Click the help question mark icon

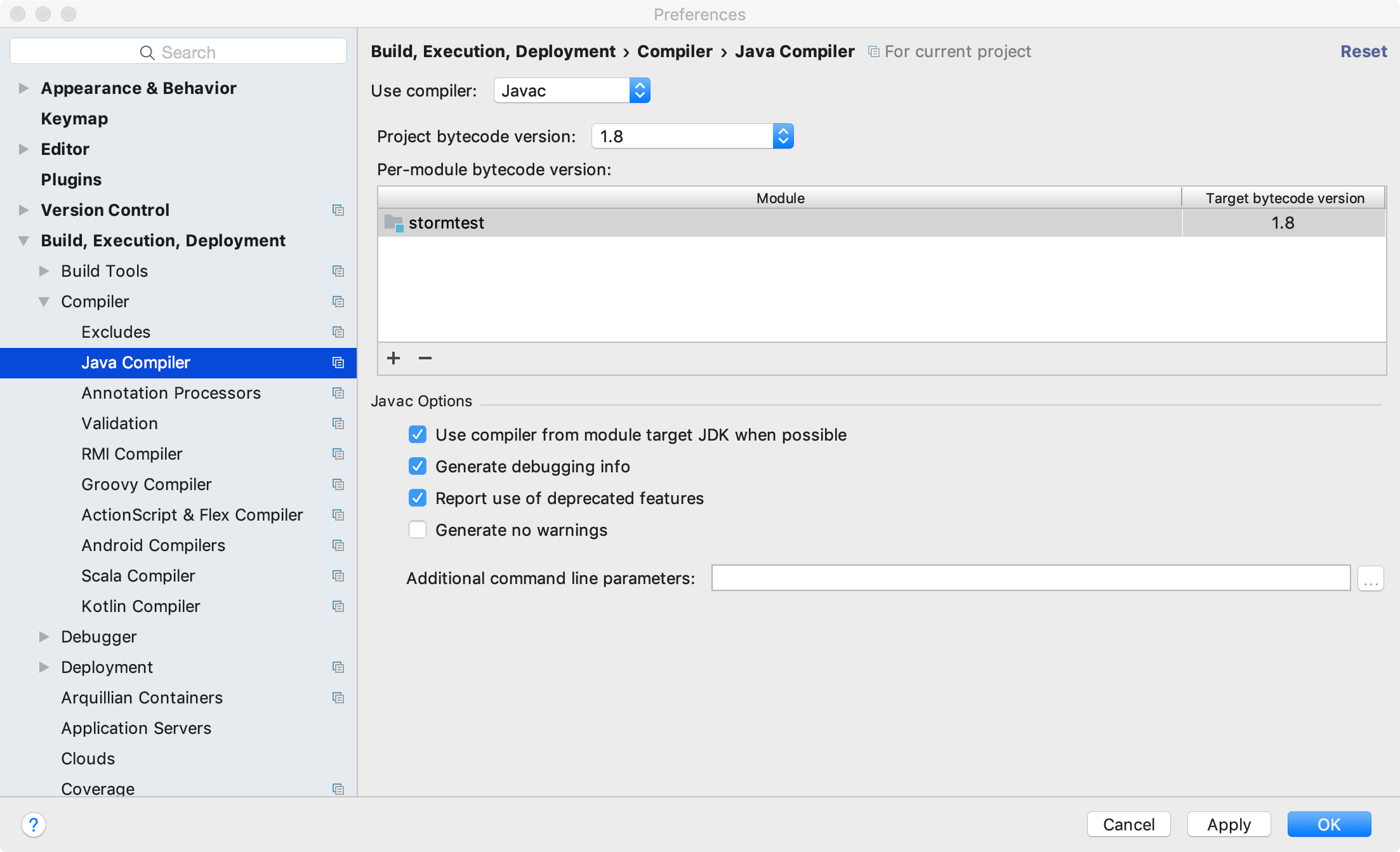pos(34,824)
